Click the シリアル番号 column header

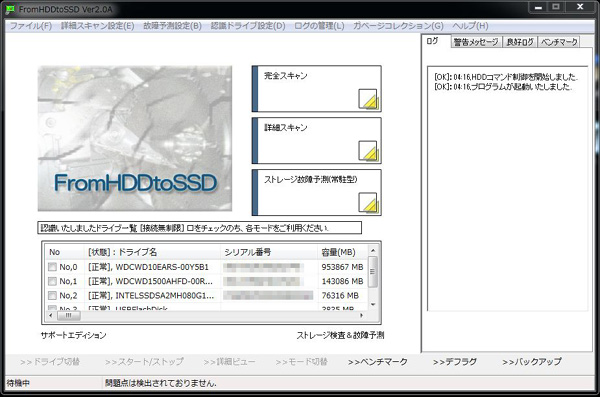click(x=269, y=252)
